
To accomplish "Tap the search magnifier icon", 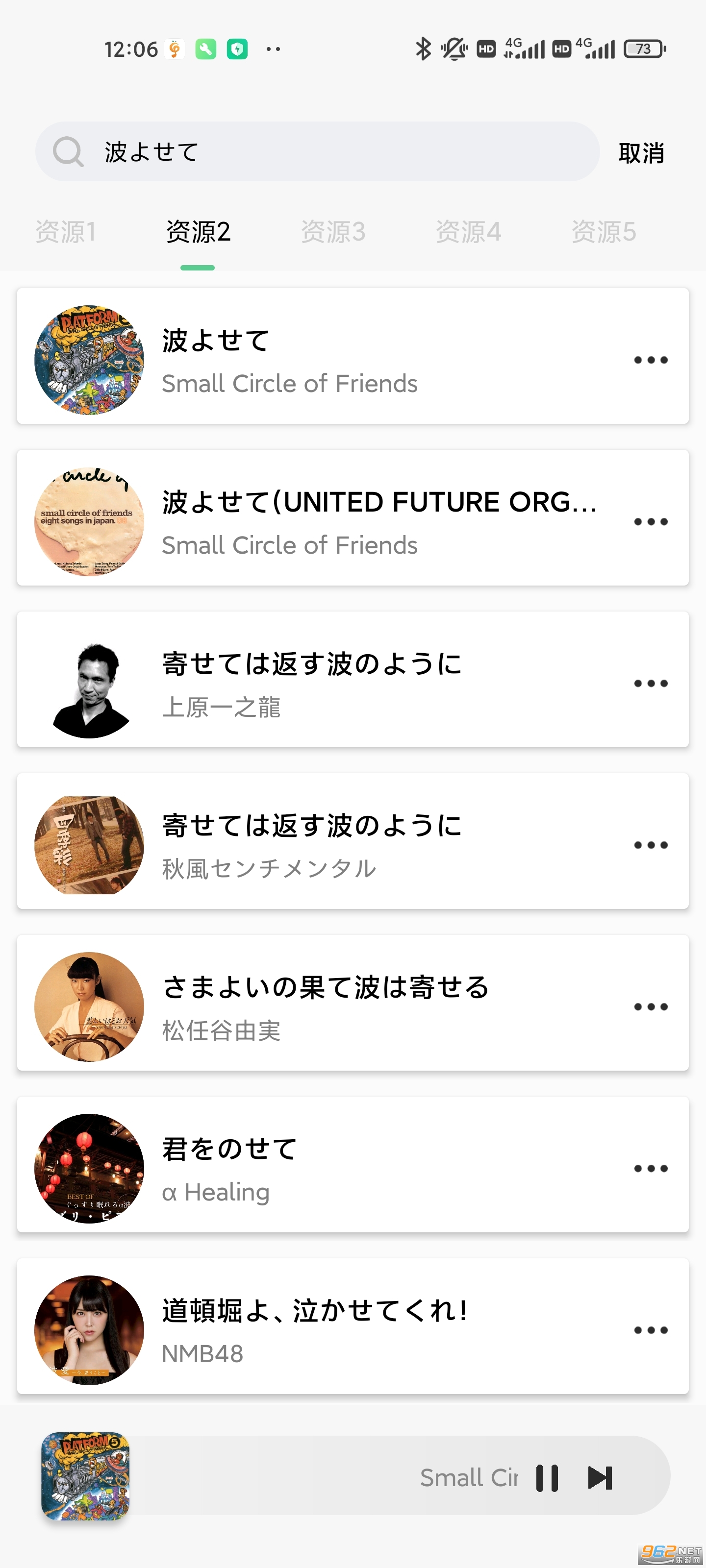I will tap(68, 151).
